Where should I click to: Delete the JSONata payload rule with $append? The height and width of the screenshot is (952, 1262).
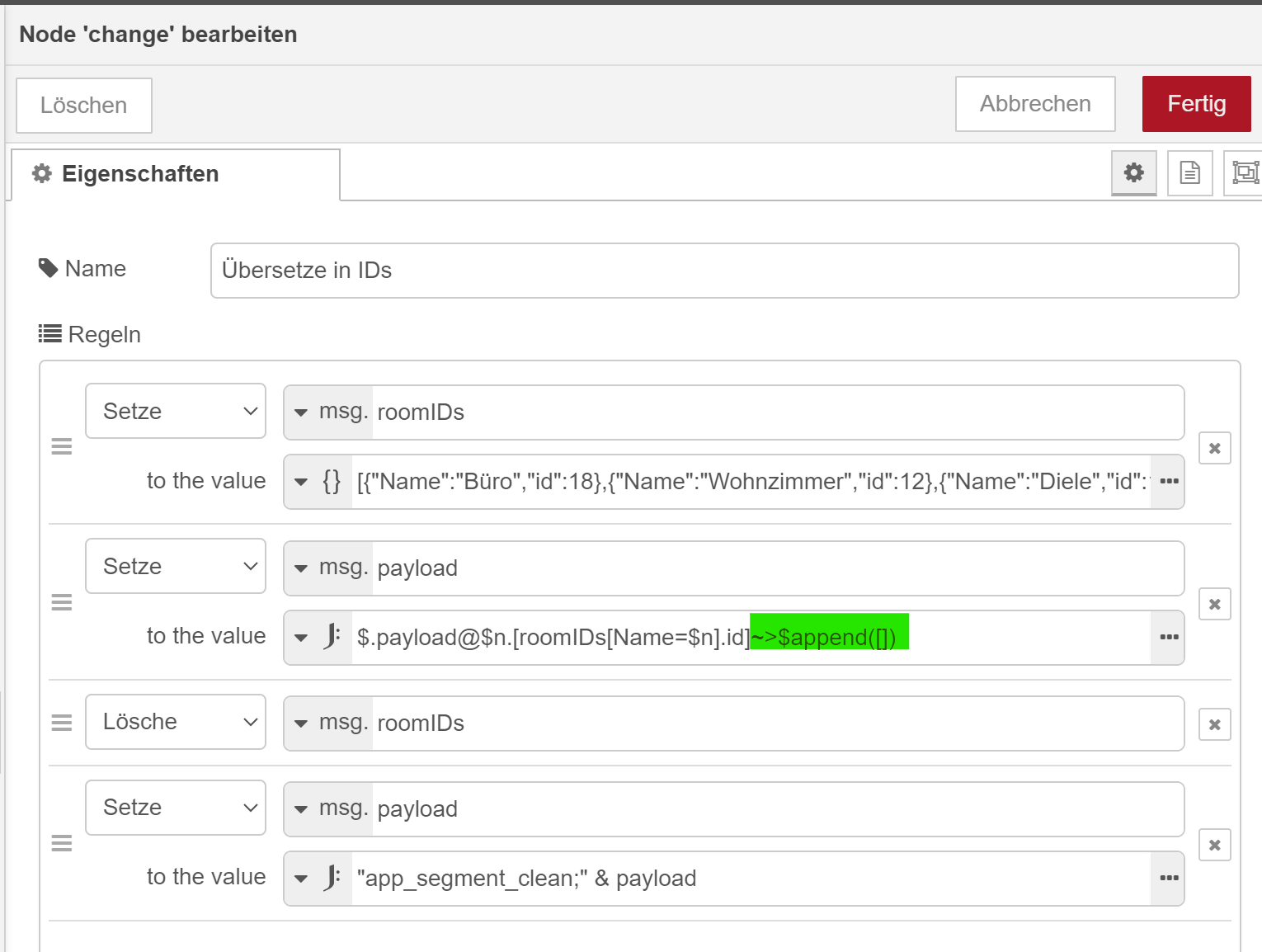[x=1214, y=604]
